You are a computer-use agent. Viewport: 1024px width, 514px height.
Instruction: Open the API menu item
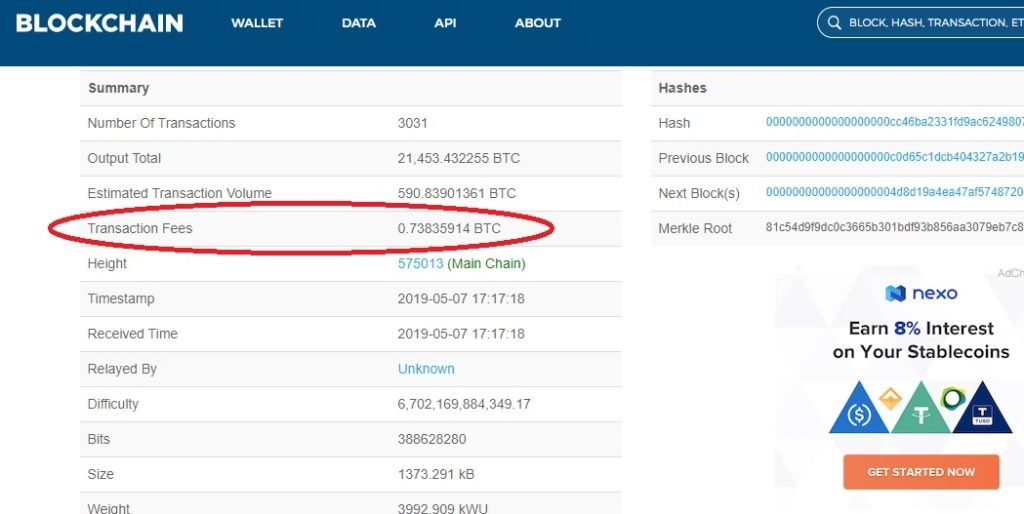pos(445,23)
